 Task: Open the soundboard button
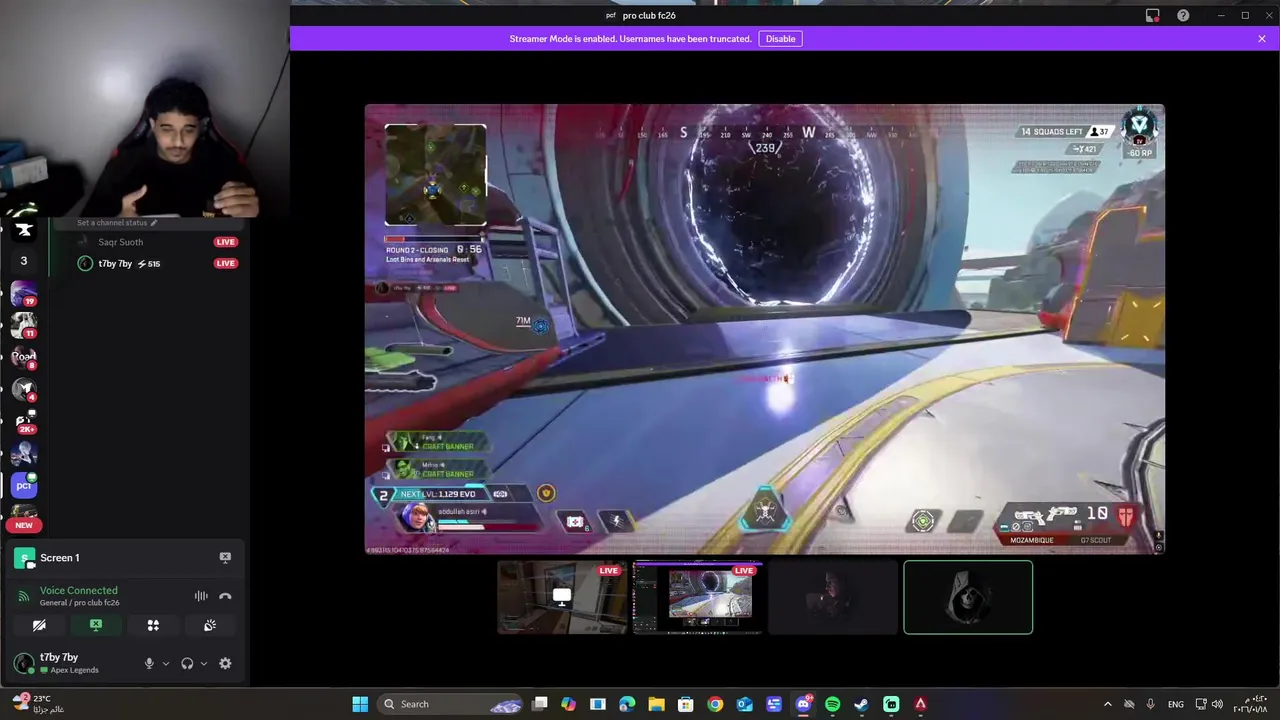click(x=210, y=625)
